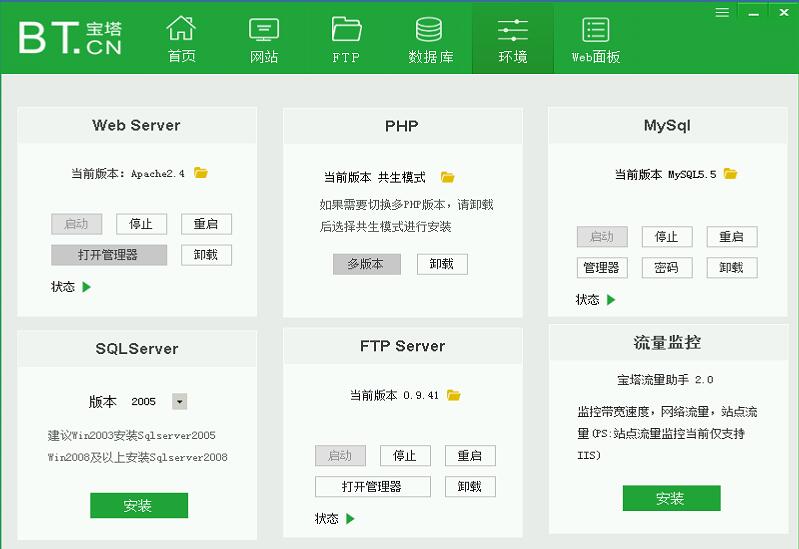Open the FTP Server 0.9.41 folder icon
Viewport: 799px width, 549px height.
454,395
